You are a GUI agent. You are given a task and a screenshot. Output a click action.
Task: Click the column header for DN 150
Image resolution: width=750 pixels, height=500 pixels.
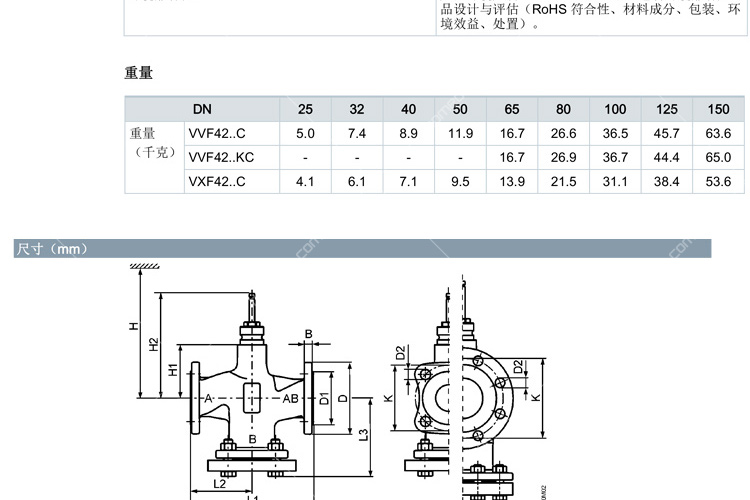(718, 109)
